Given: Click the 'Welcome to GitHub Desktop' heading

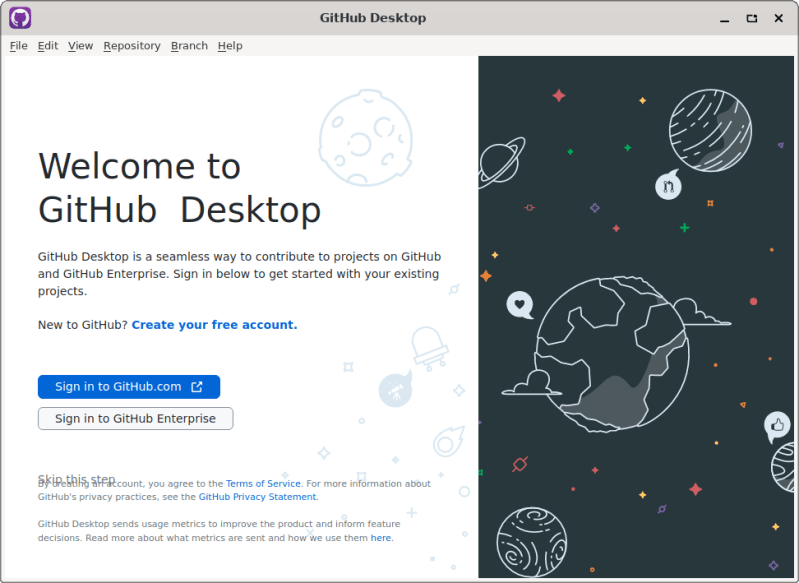Looking at the screenshot, I should click(x=179, y=188).
